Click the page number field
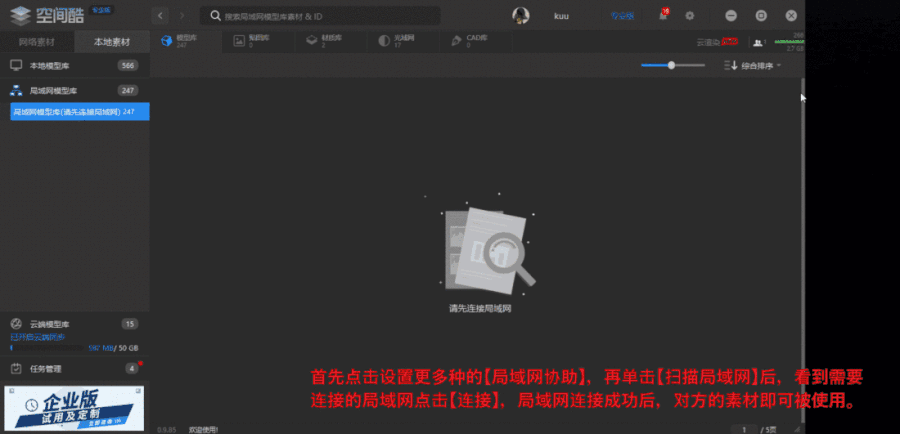This screenshot has width=900, height=434. 744,429
